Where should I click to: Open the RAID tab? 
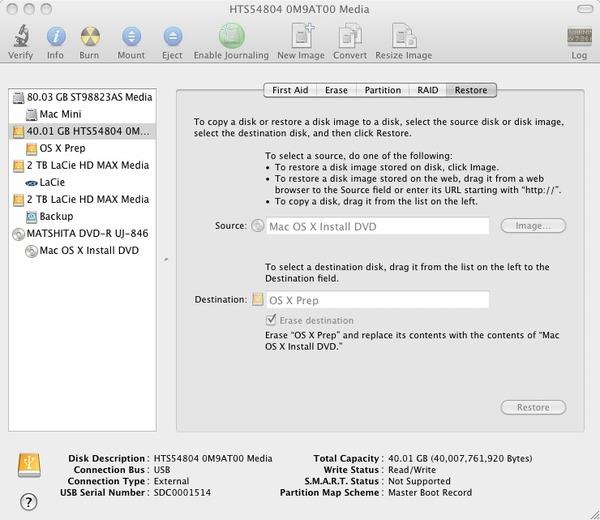pyautogui.click(x=427, y=90)
